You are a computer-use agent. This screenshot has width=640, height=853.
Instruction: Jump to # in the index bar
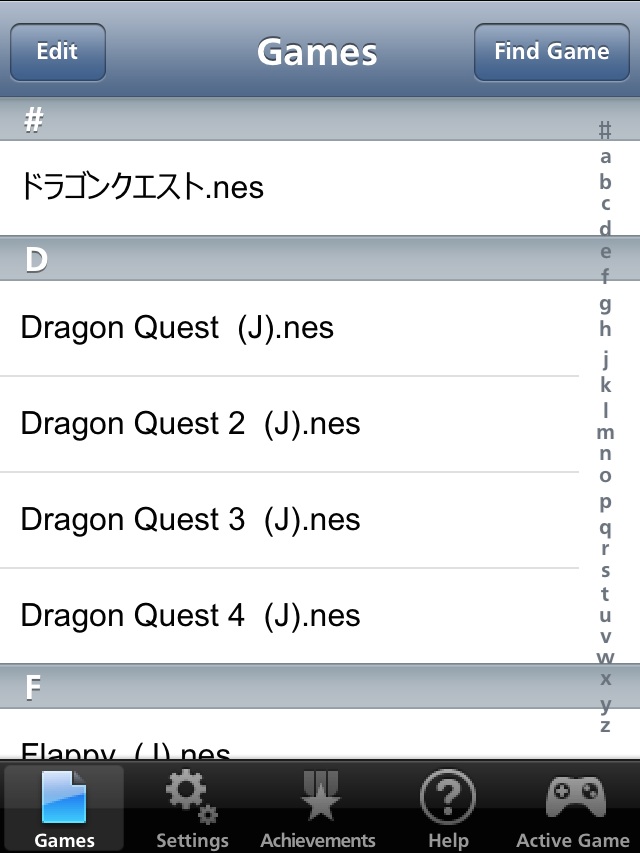tap(605, 130)
